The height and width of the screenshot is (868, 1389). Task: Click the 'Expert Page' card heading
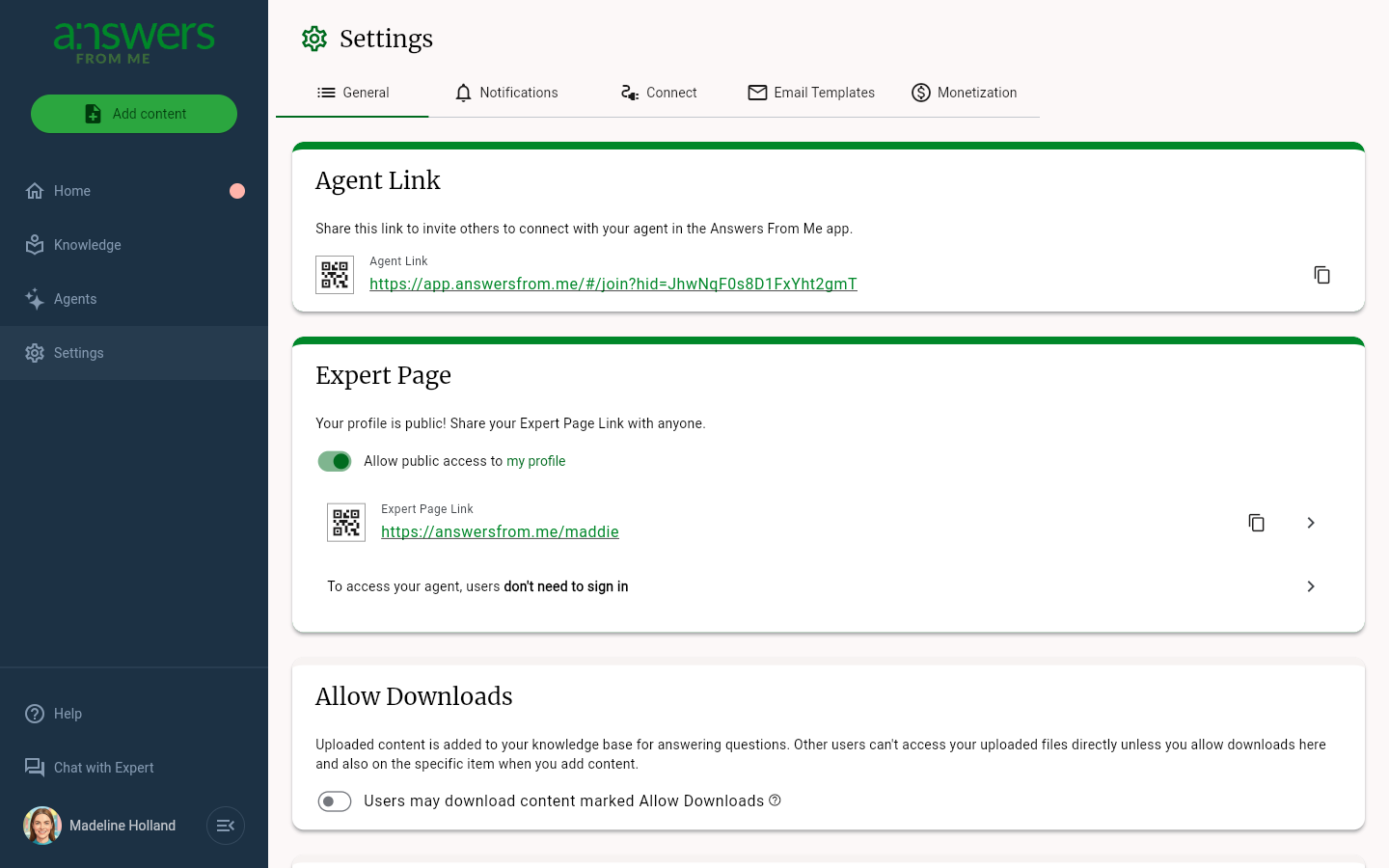tap(383, 375)
